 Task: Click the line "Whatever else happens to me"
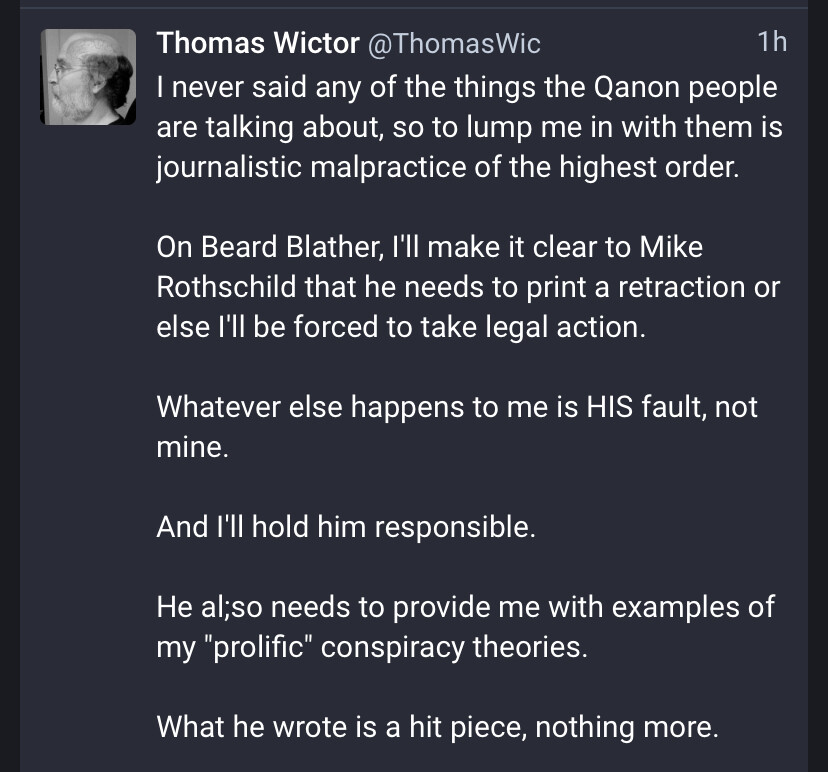click(457, 407)
